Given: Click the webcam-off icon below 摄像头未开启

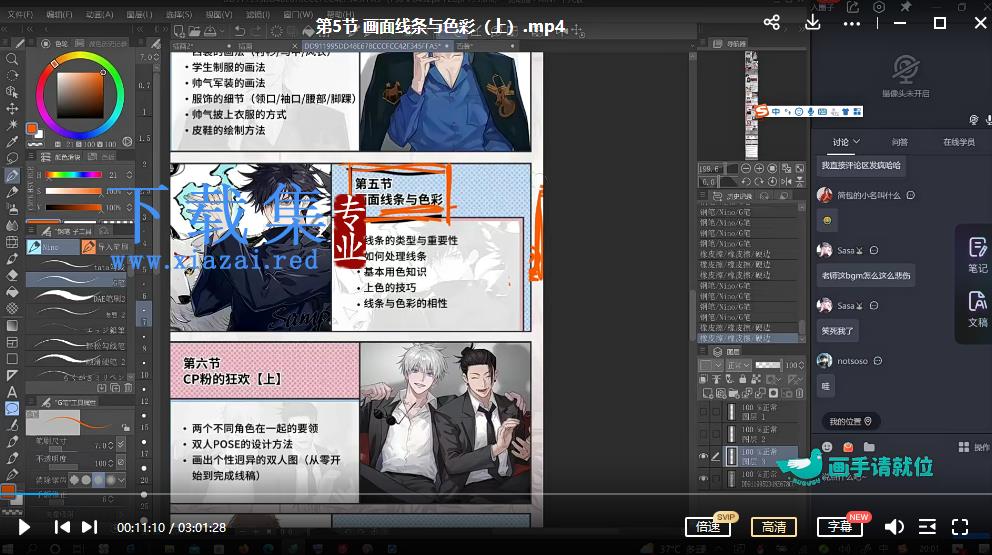Looking at the screenshot, I should (975, 120).
